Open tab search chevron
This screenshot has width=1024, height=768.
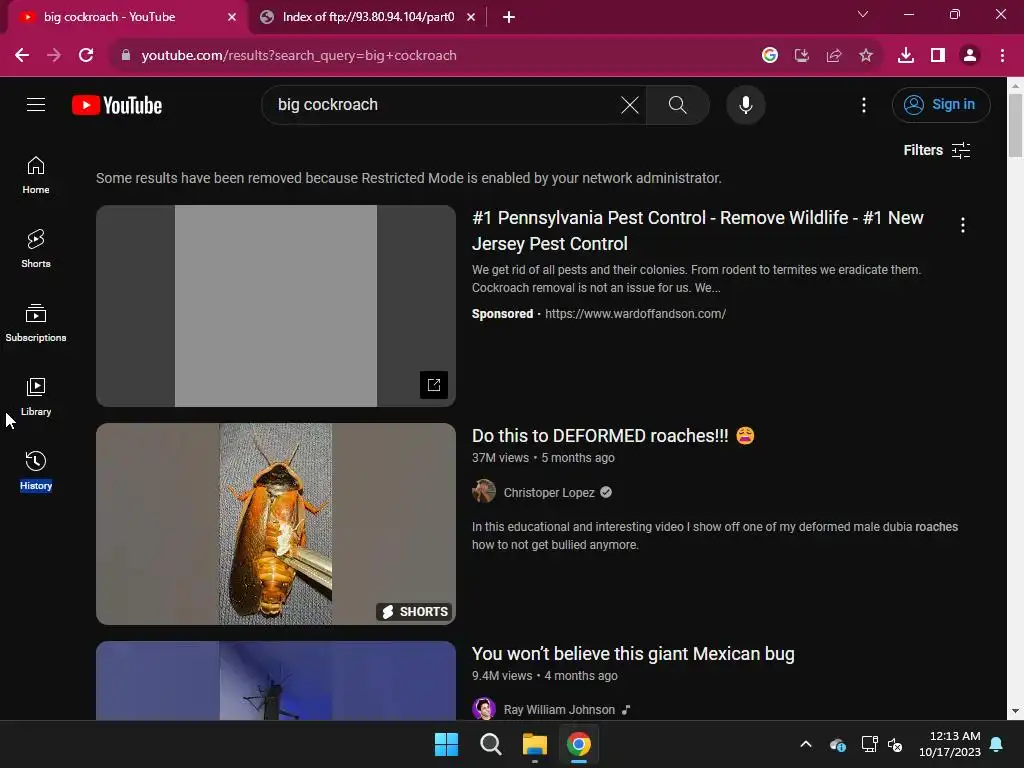[x=863, y=14]
